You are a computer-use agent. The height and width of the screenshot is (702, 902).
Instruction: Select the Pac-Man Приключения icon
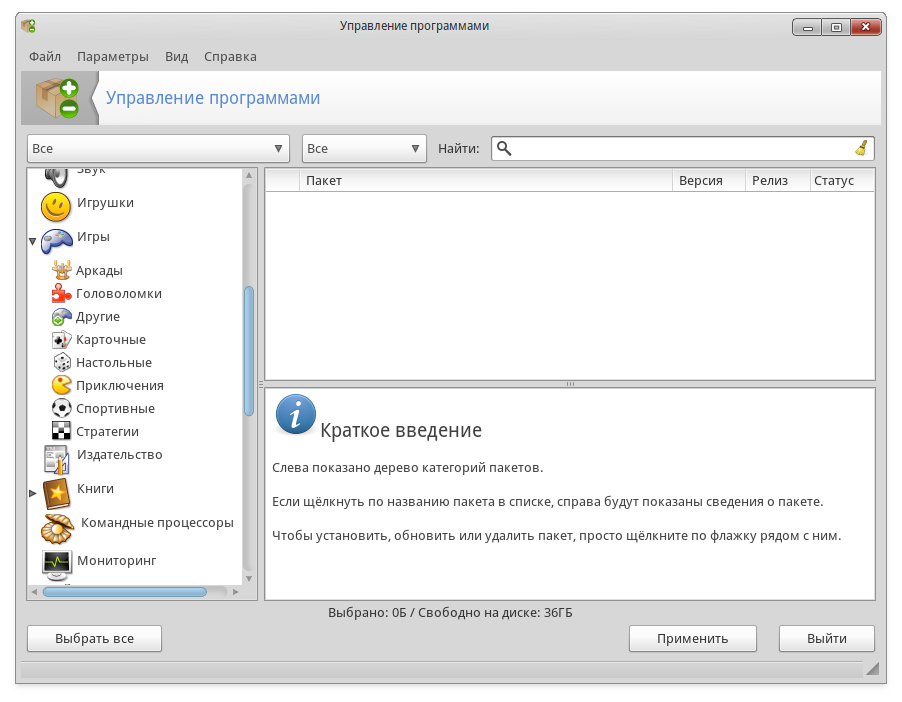coord(61,385)
